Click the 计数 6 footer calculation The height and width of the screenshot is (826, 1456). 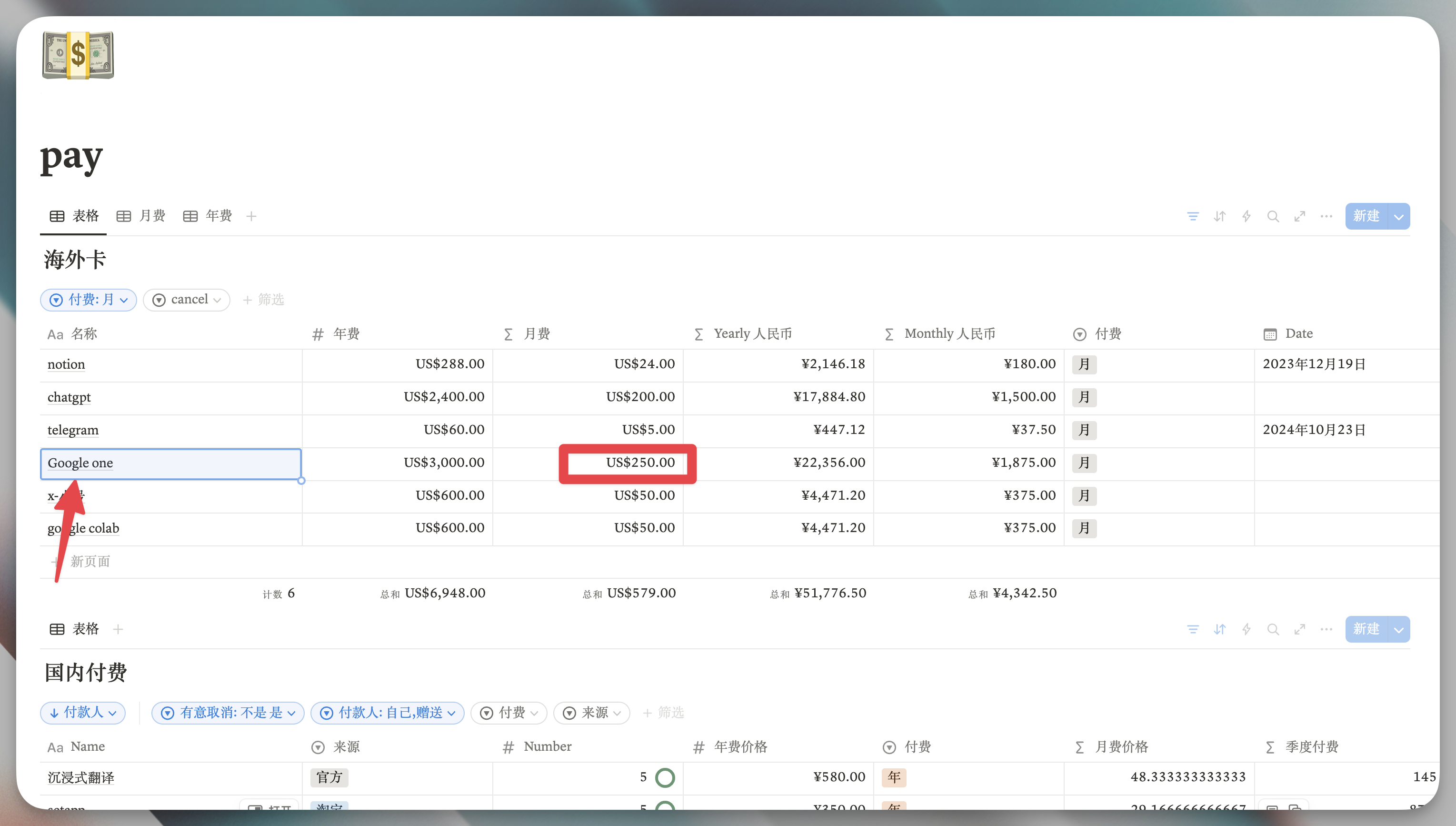pyautogui.click(x=279, y=594)
